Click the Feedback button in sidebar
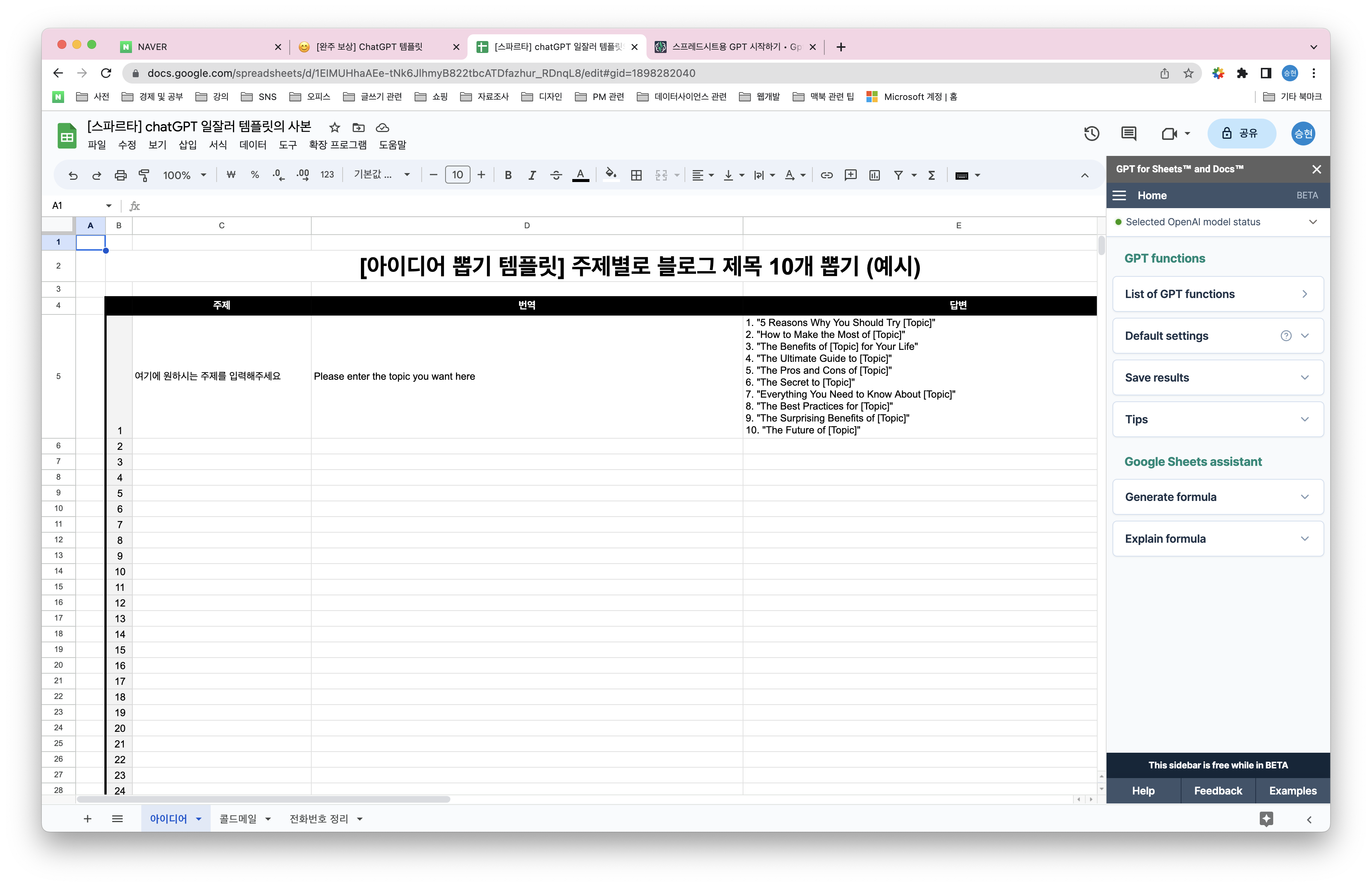This screenshot has height=887, width=1372. click(1218, 791)
